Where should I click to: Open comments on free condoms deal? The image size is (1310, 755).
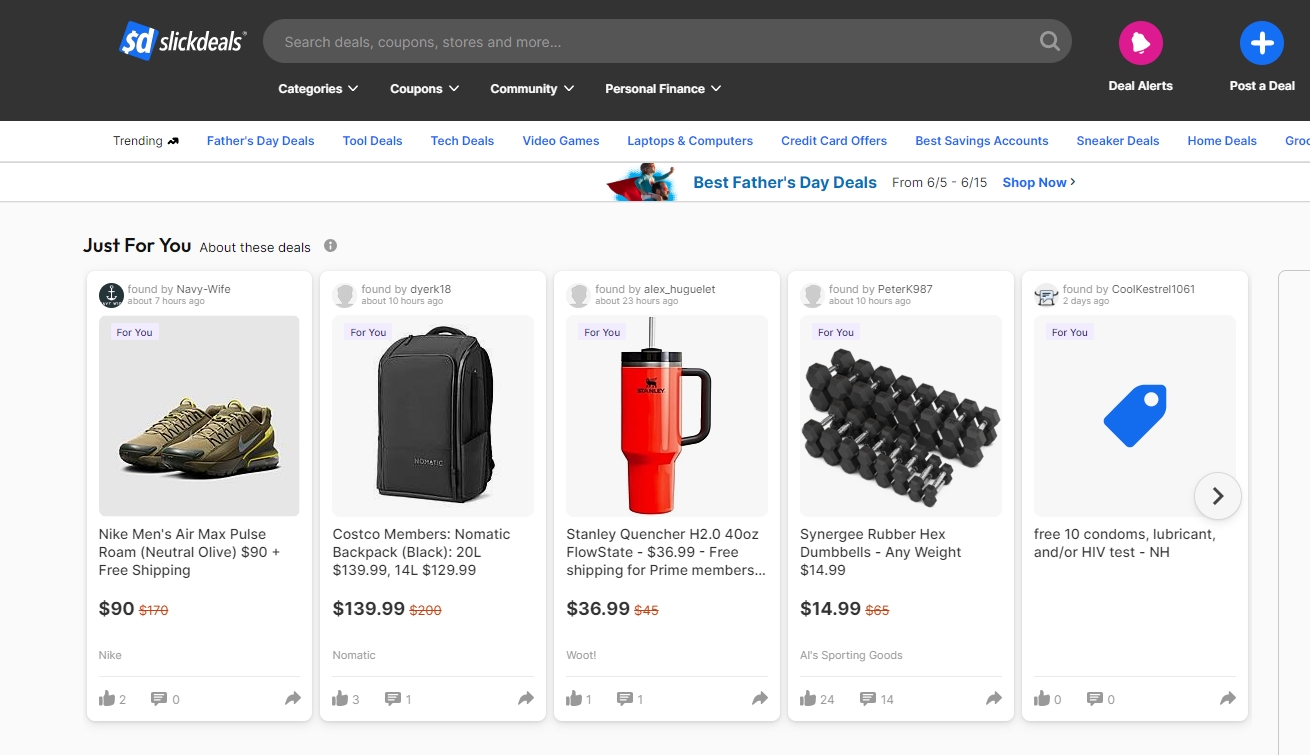point(1094,699)
